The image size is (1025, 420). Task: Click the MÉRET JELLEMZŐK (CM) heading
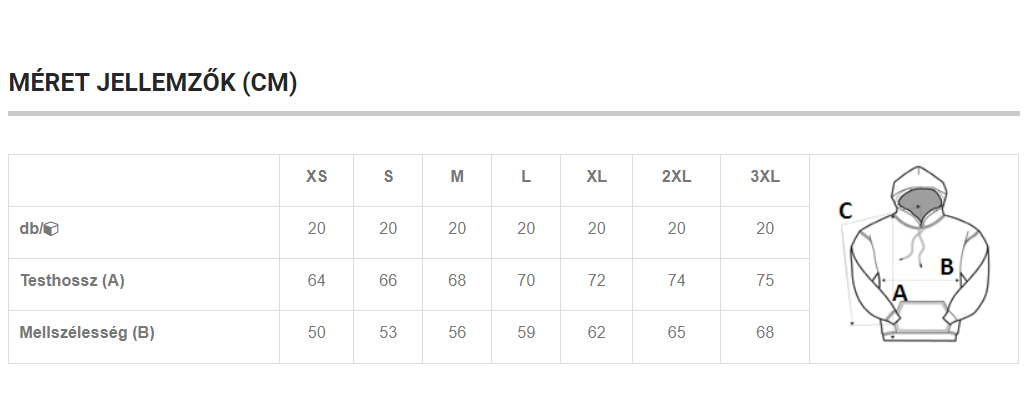[153, 83]
